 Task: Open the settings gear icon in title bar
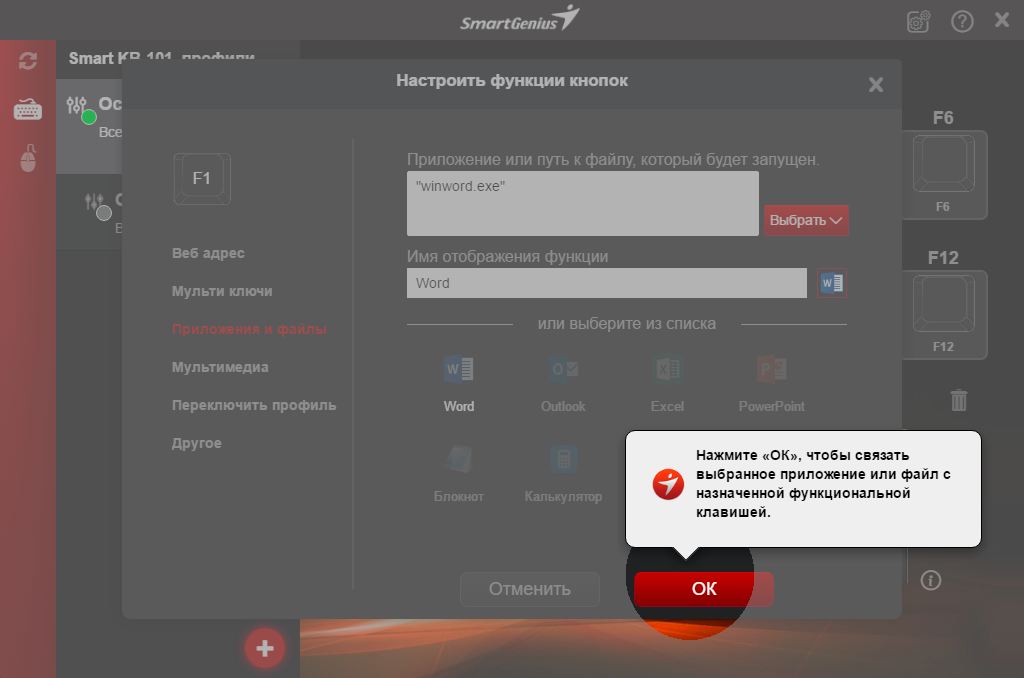[918, 22]
